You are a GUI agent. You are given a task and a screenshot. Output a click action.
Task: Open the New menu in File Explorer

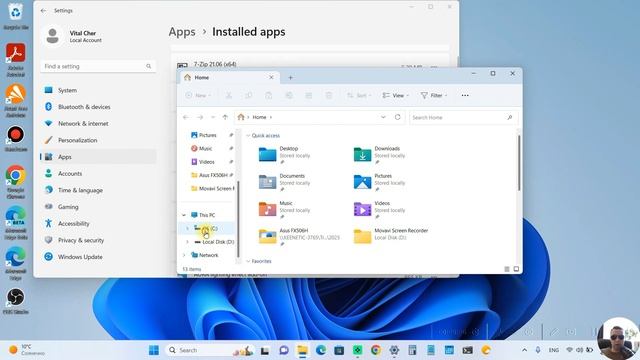(x=198, y=96)
